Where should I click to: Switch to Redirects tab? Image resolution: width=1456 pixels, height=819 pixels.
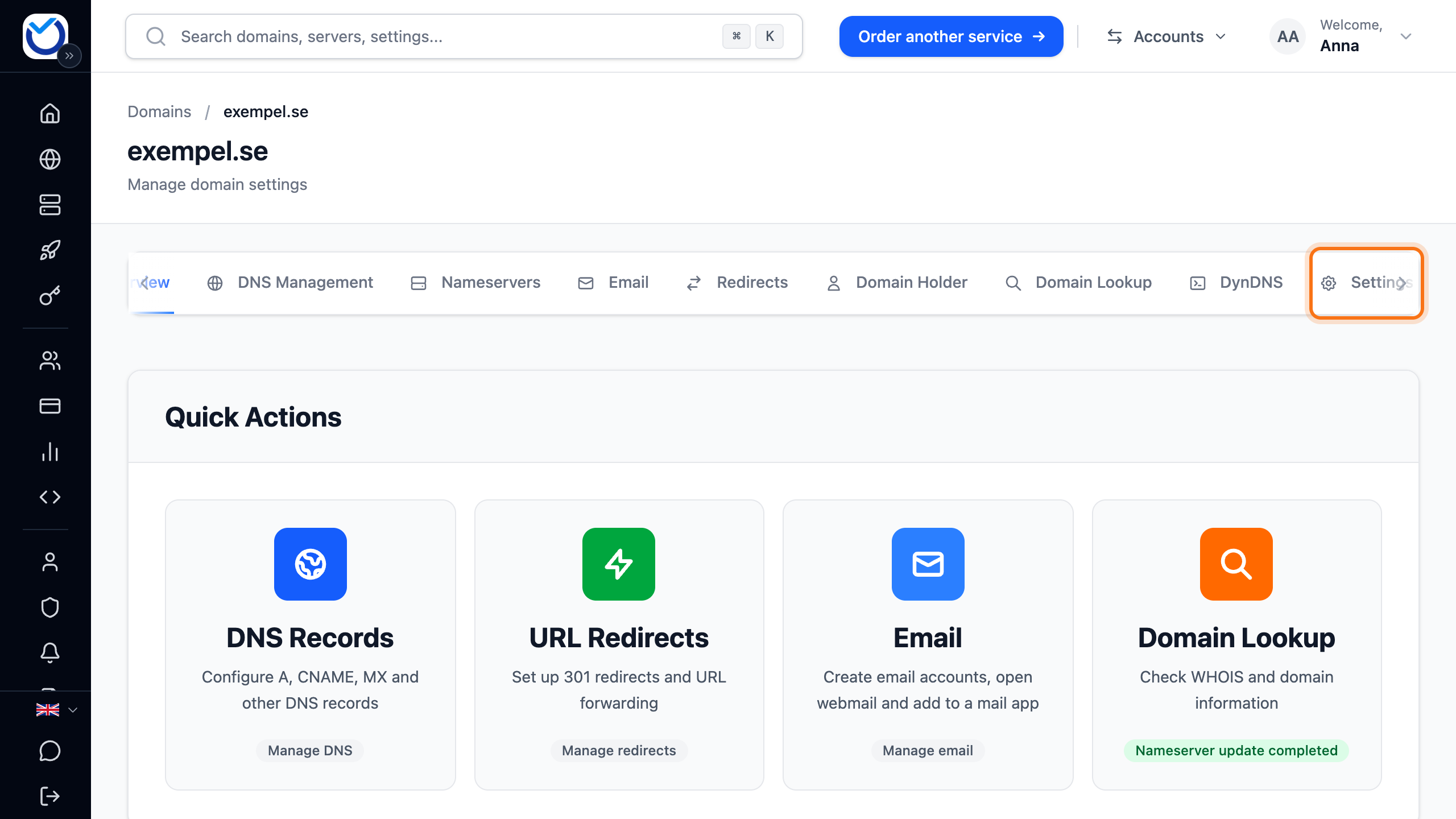tap(737, 283)
